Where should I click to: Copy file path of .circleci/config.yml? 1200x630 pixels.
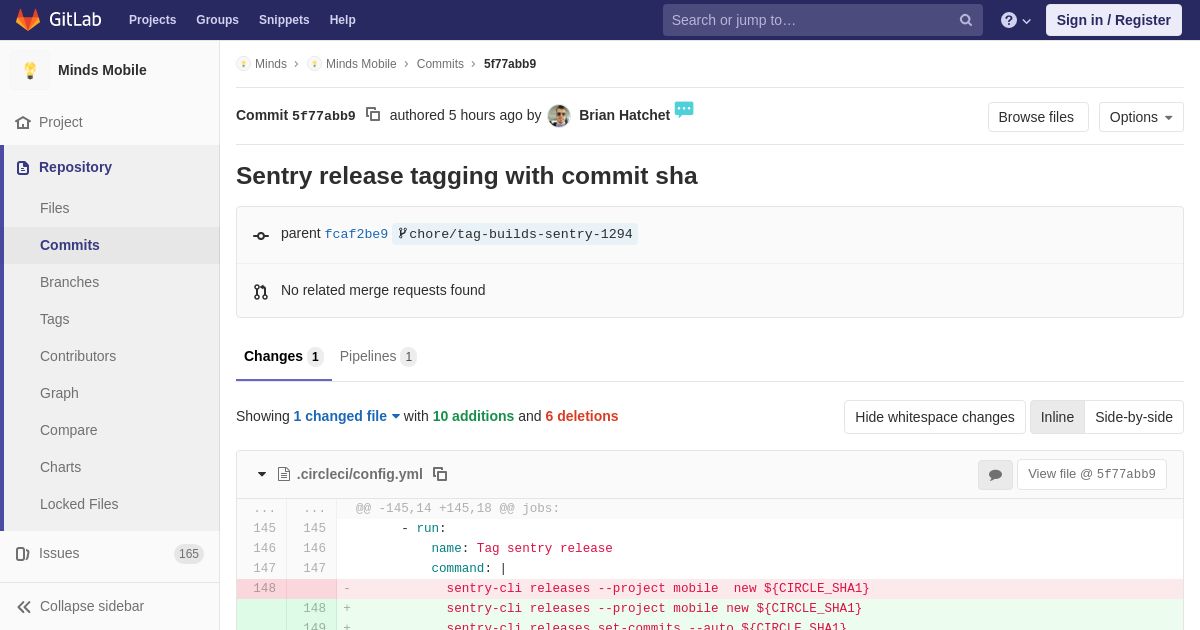[440, 474]
